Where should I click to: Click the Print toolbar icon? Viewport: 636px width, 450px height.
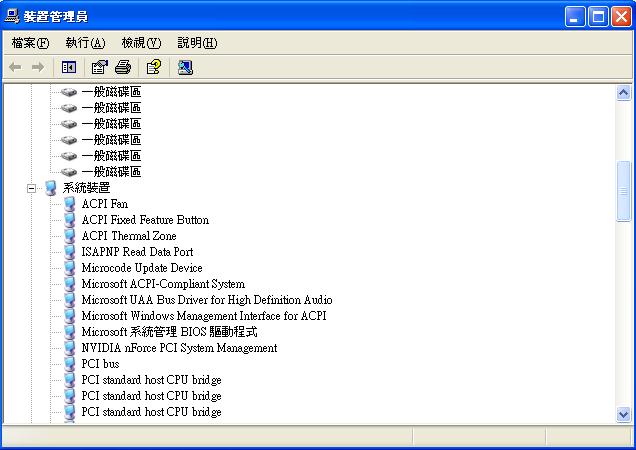[123, 67]
